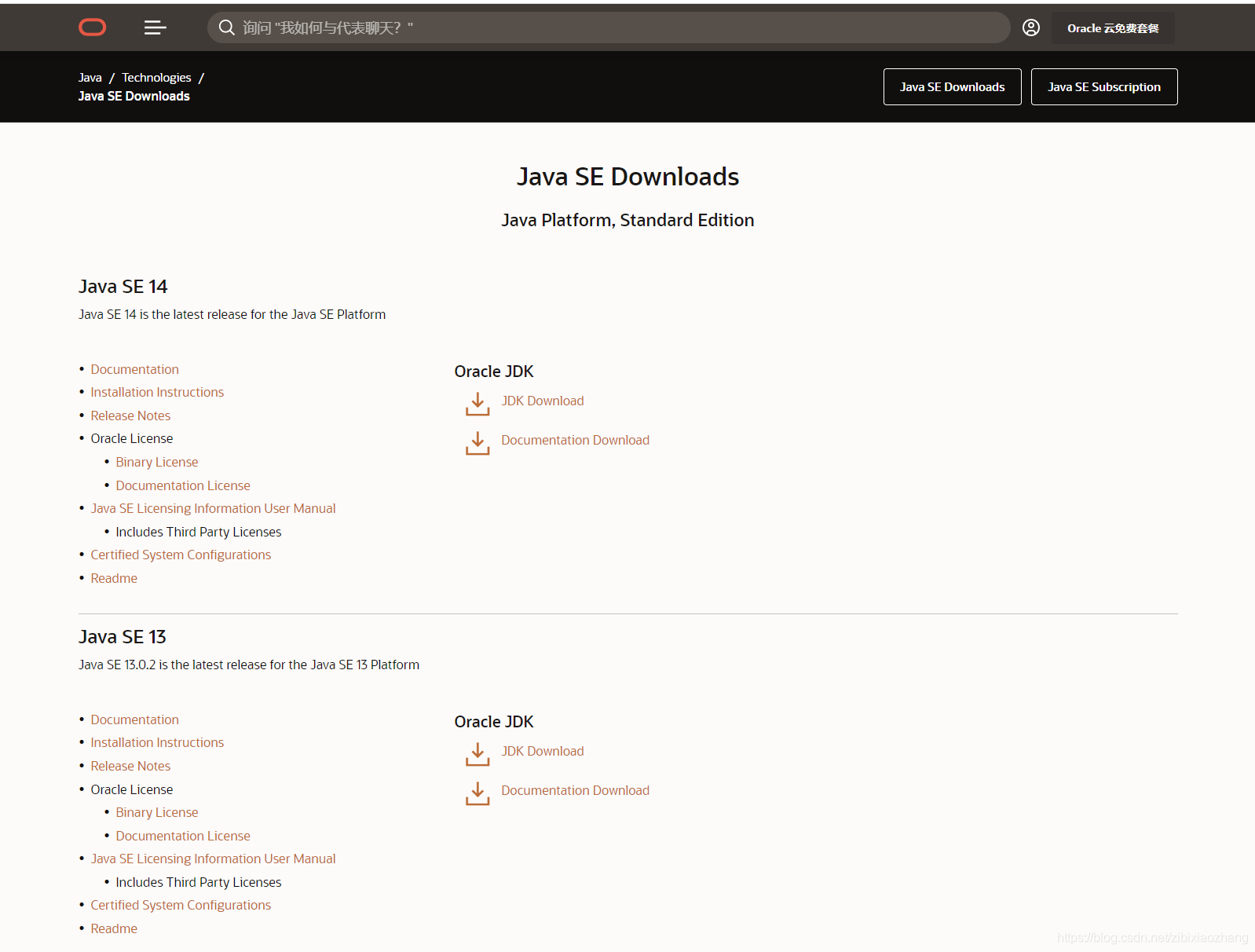
Task: Open Java SE 13 Licensing Information User Manual
Action: tap(213, 859)
